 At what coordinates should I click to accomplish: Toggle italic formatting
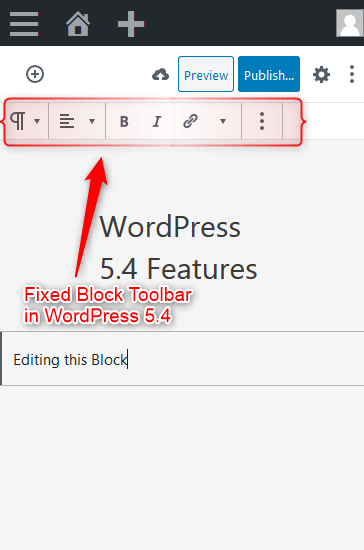[157, 122]
